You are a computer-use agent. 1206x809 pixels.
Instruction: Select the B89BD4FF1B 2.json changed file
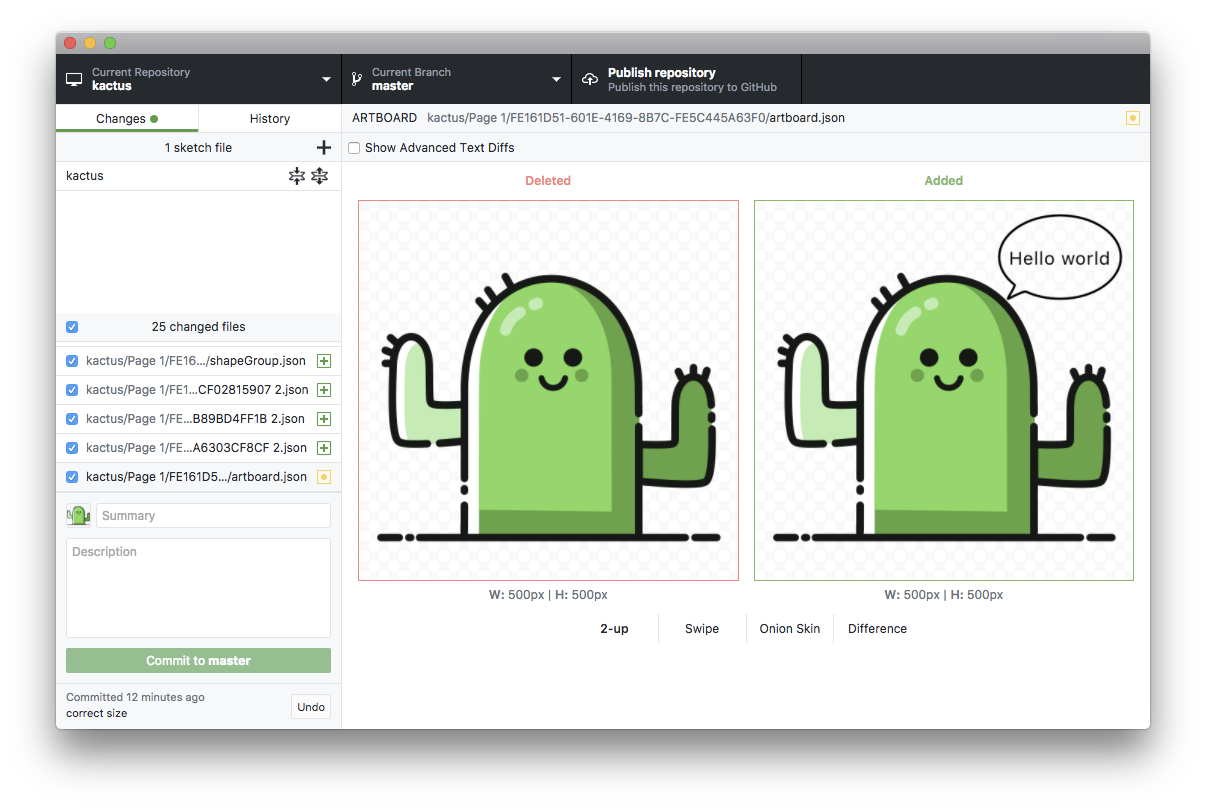coord(199,419)
